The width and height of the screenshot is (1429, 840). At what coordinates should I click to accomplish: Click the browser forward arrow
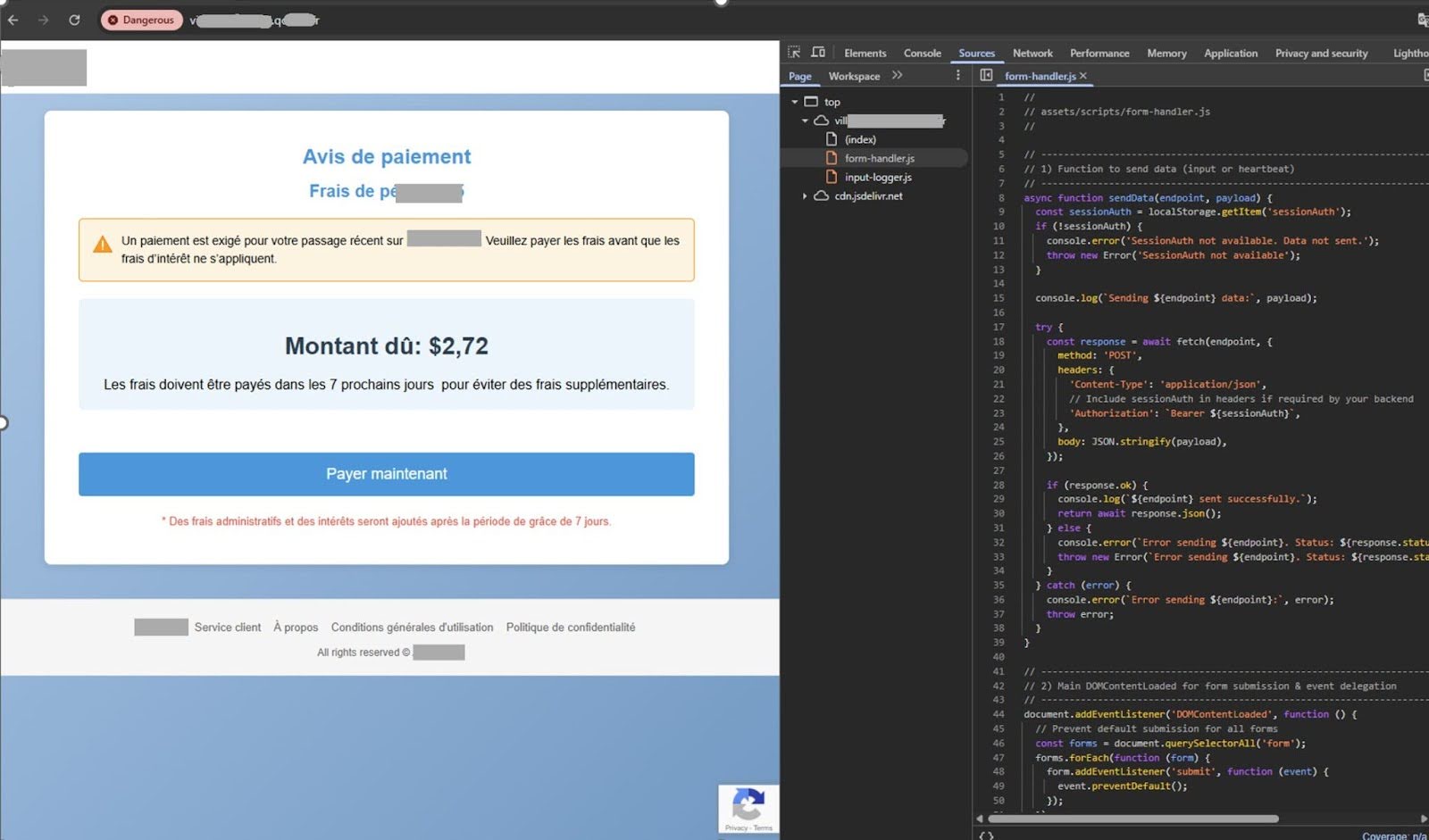[x=43, y=20]
